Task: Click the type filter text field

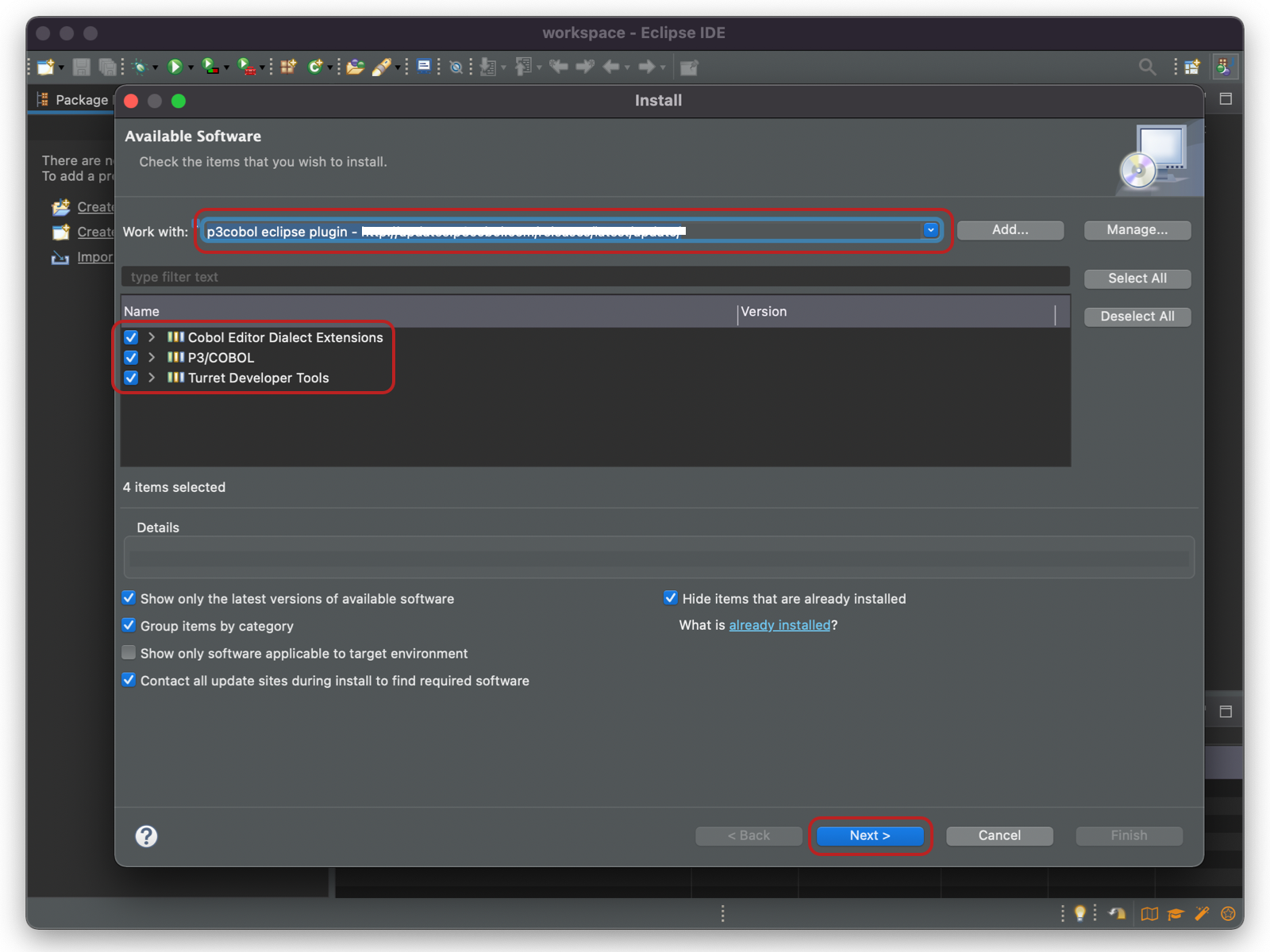Action: tap(595, 277)
